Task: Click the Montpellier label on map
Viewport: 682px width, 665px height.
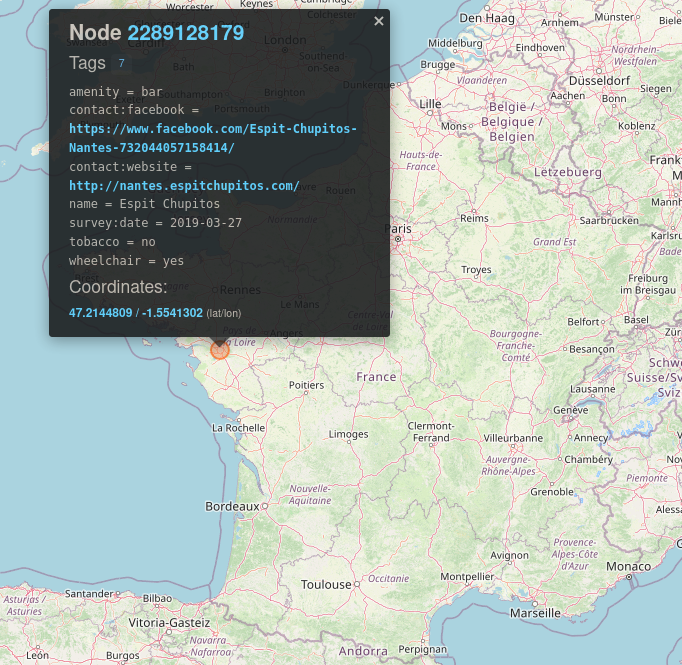Action: click(467, 577)
